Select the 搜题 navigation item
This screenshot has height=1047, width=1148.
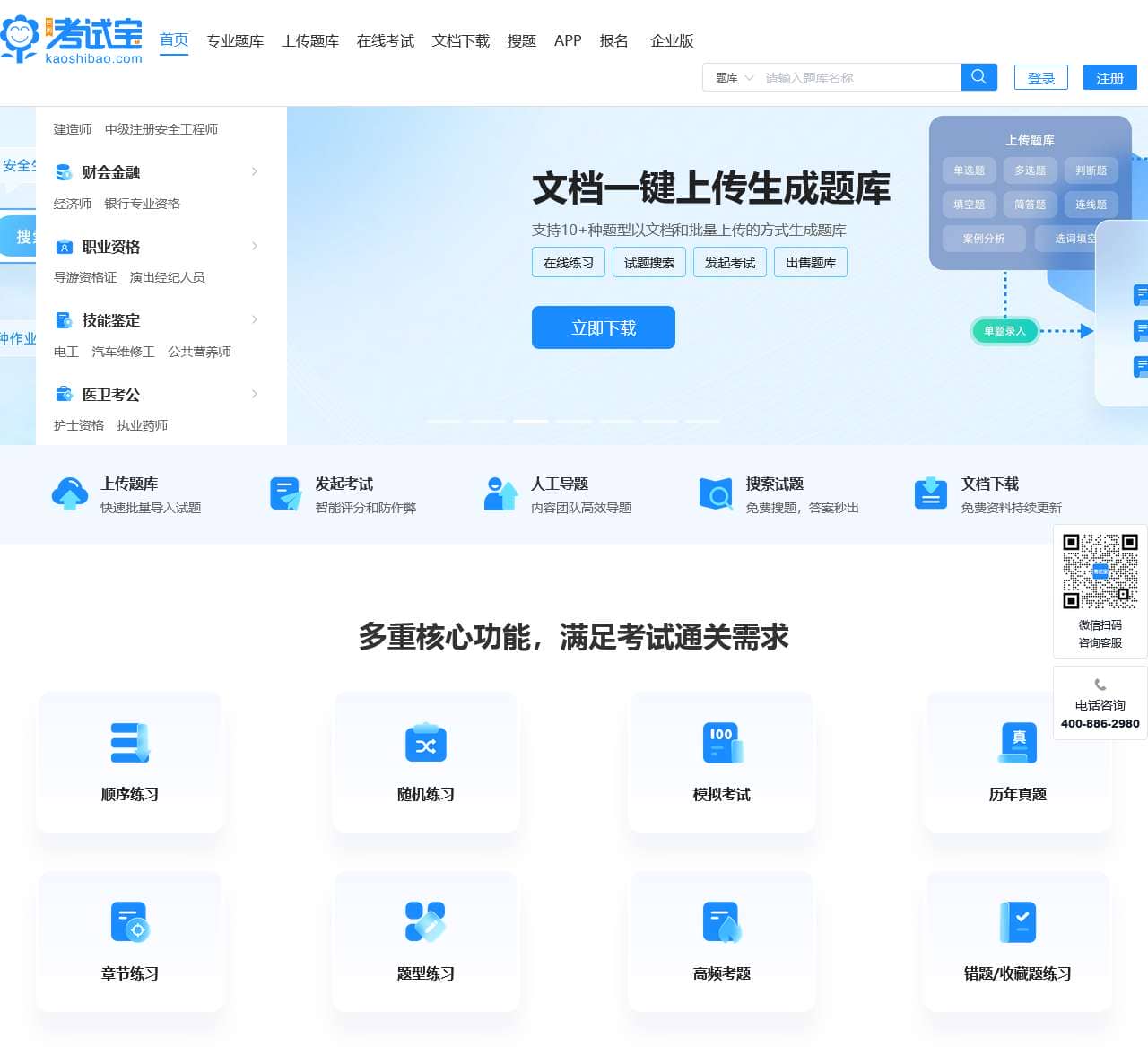coord(522,41)
